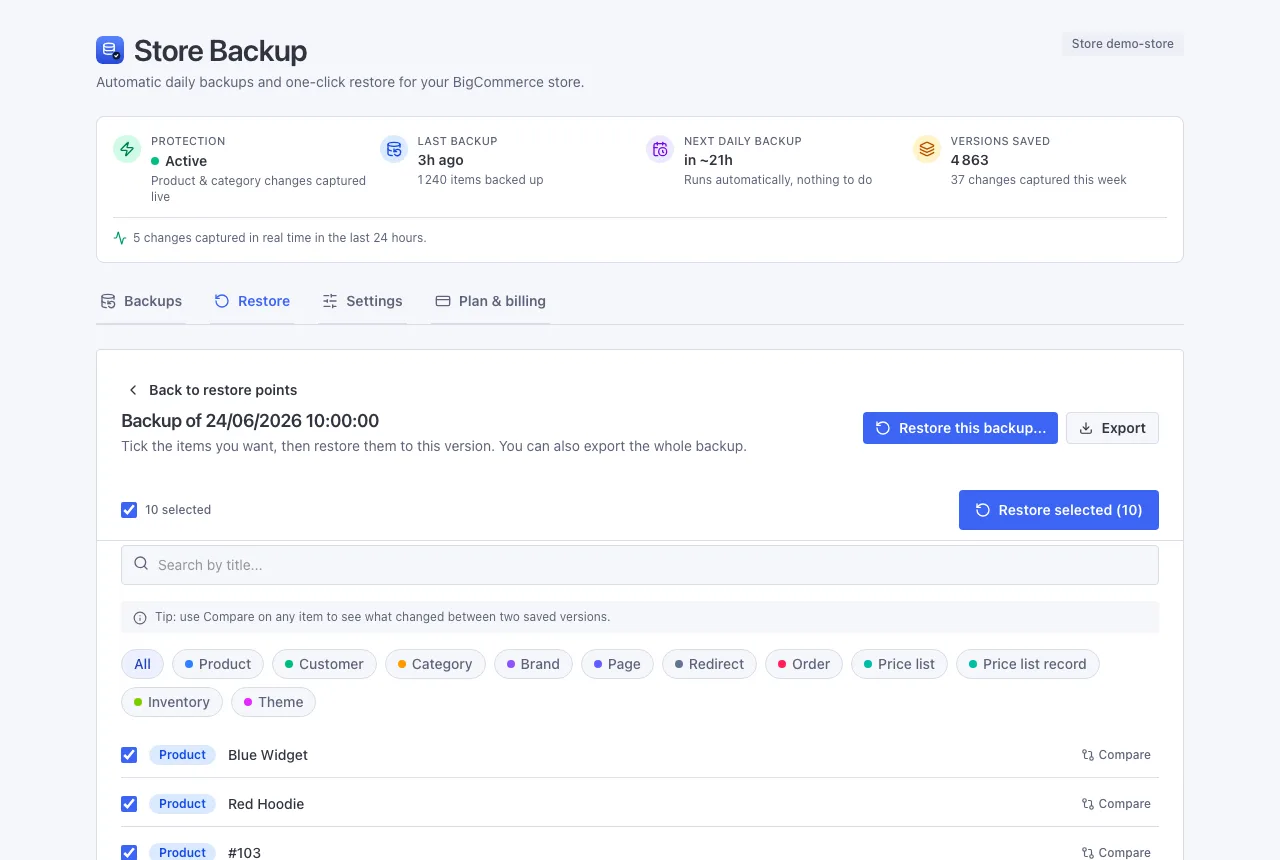Uncheck the Red Hoodie checkbox
This screenshot has width=1280, height=860.
(129, 804)
